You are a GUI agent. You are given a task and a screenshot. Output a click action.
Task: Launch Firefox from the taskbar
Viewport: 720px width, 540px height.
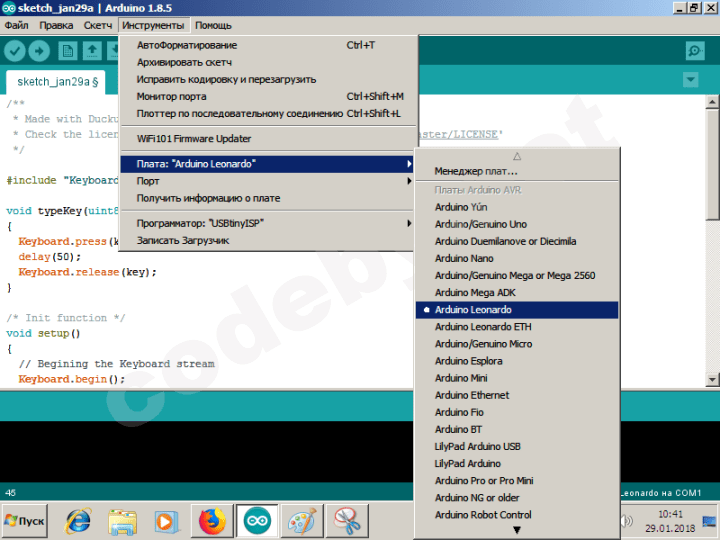pos(212,521)
